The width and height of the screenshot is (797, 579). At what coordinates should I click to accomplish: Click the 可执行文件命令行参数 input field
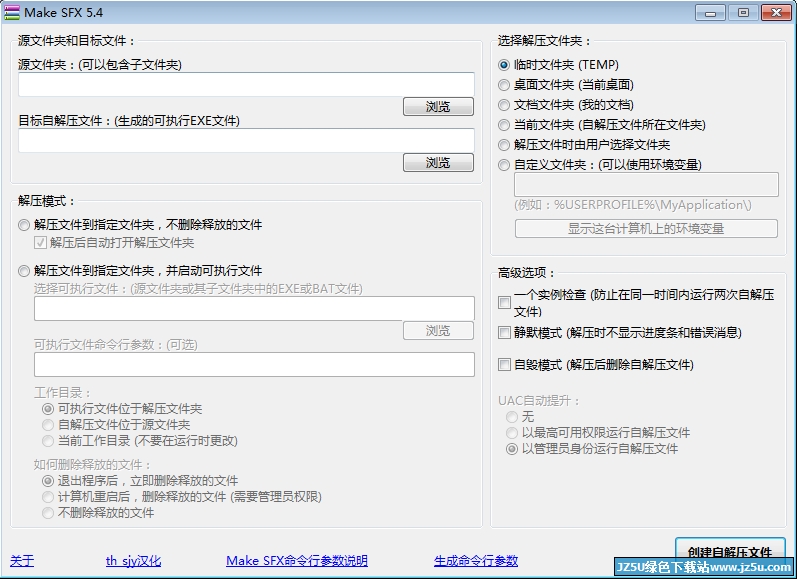pos(254,364)
